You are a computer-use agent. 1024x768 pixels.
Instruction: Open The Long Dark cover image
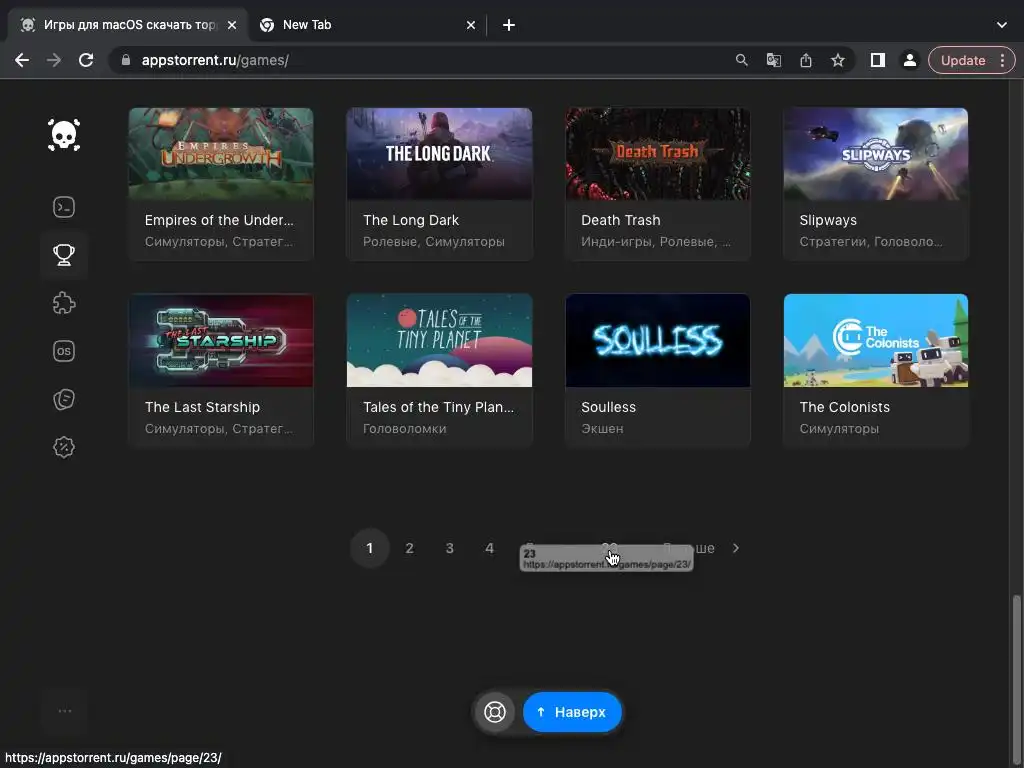click(x=440, y=154)
